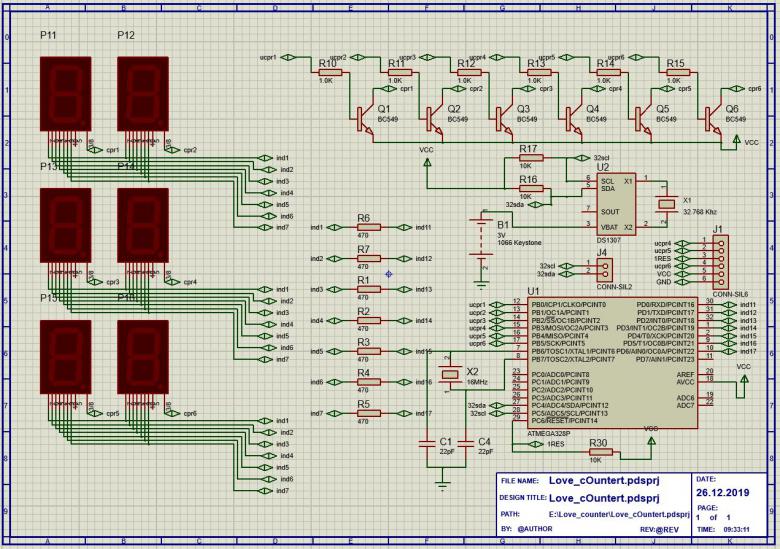Select the J4 CONN-SIL2 connector
780x549 pixels.
tap(605, 270)
